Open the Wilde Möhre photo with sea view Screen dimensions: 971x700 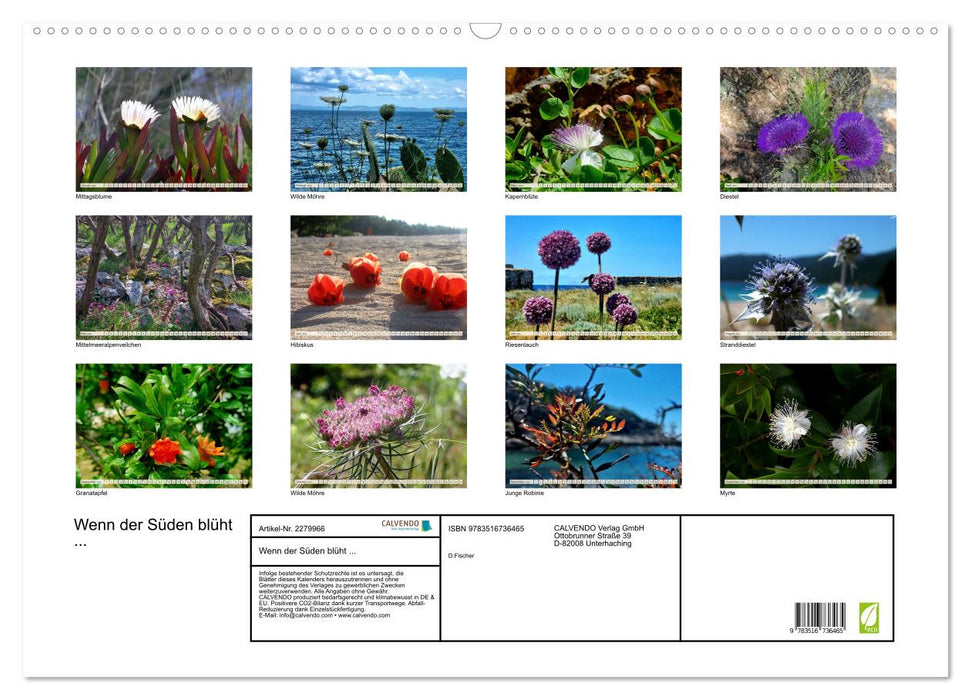(x=378, y=129)
